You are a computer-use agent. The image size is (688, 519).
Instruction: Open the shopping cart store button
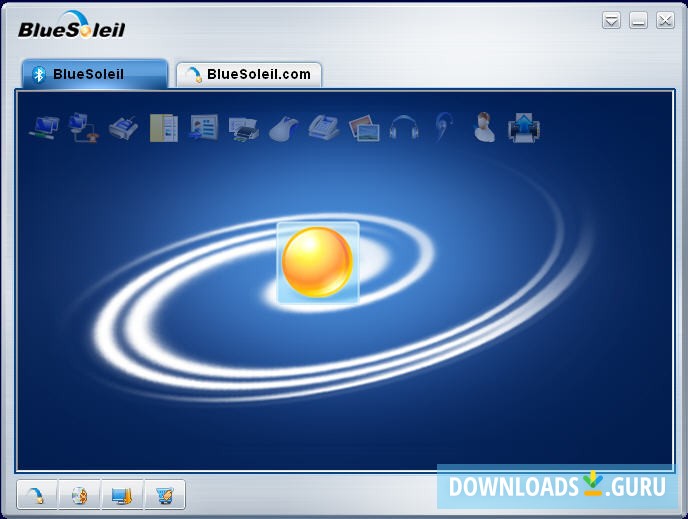(x=165, y=495)
